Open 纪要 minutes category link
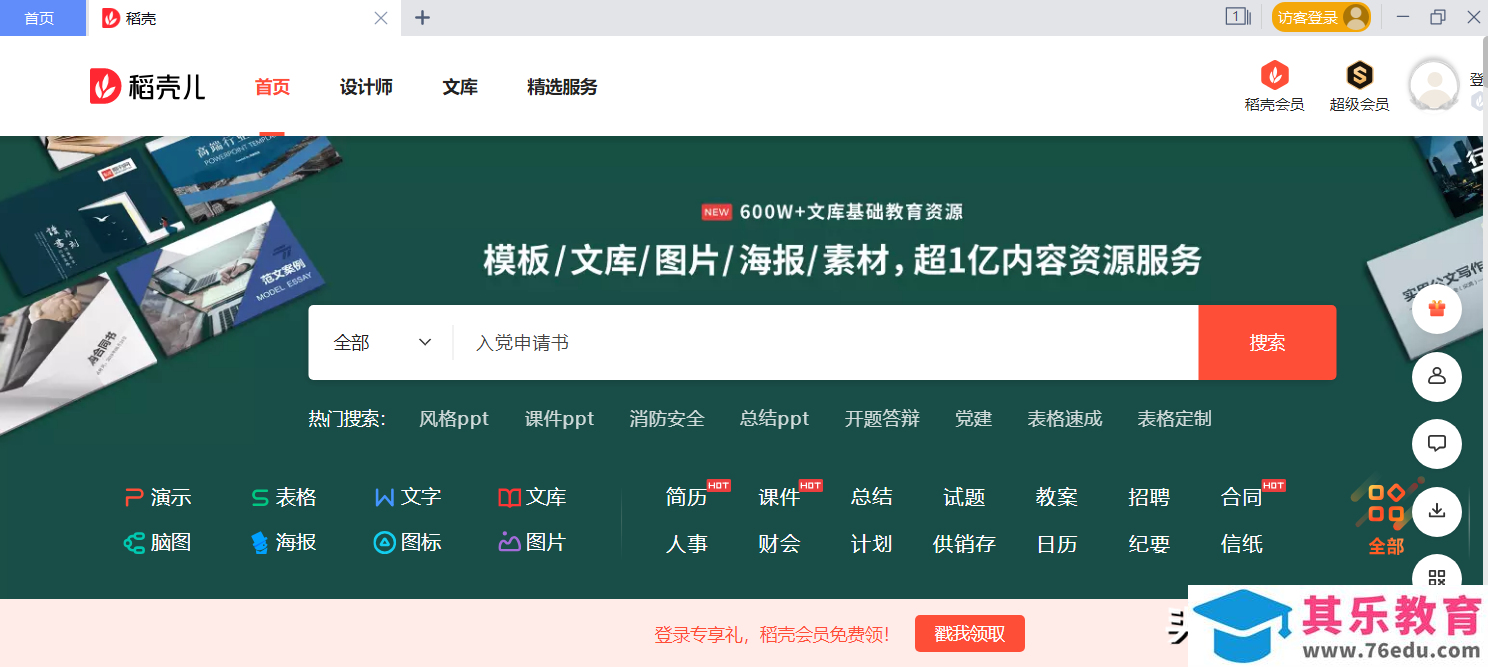This screenshot has height=667, width=1488. 1149,544
